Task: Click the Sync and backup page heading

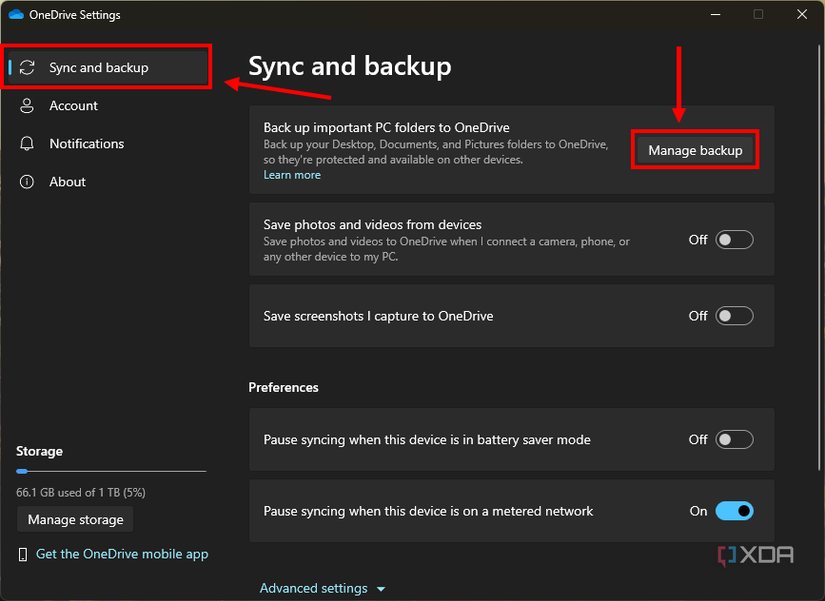Action: point(350,66)
